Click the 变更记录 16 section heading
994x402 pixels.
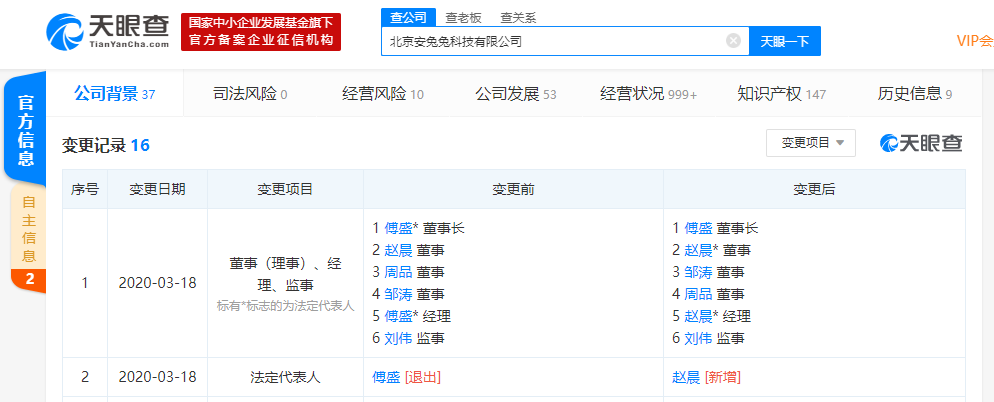click(105, 145)
